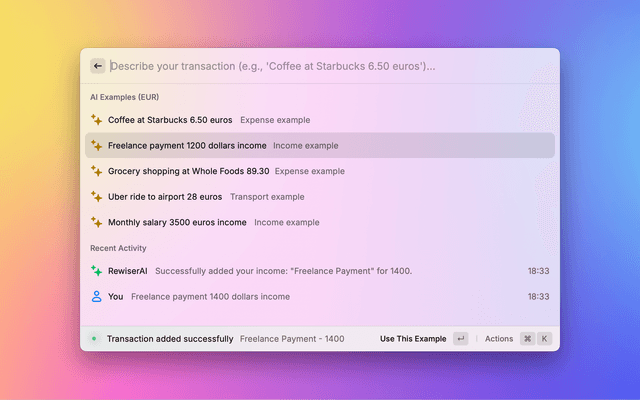640x400 pixels.
Task: Select Freelance payment 1200 dollars income example
Action: [187, 145]
